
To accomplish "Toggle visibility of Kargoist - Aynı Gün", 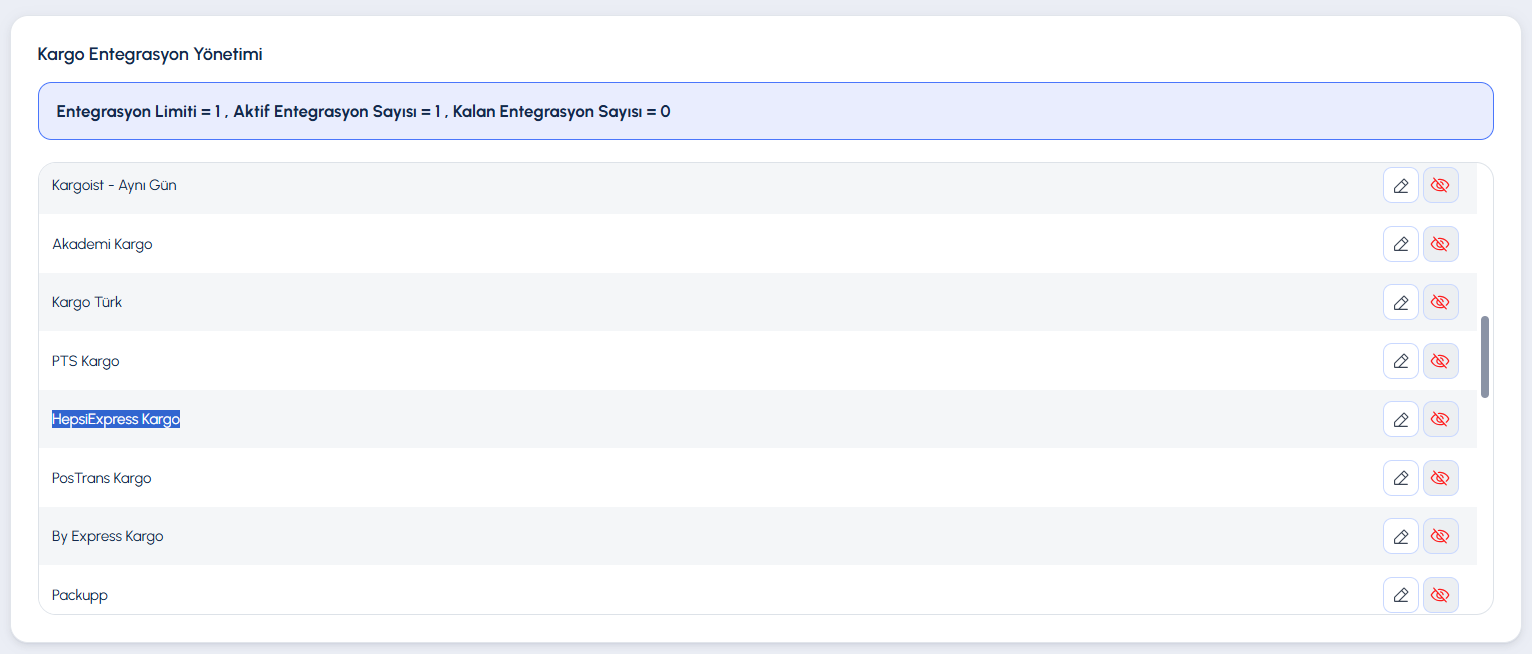I will pos(1440,185).
